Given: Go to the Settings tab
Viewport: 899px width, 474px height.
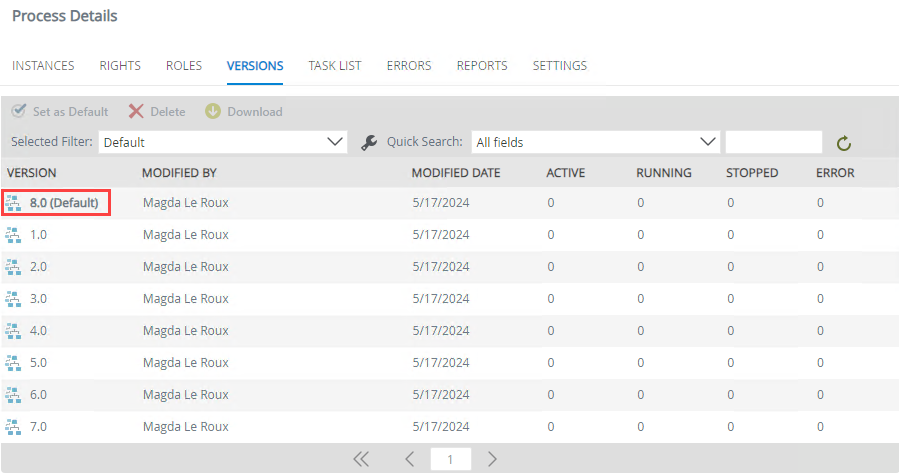Looking at the screenshot, I should coord(559,66).
